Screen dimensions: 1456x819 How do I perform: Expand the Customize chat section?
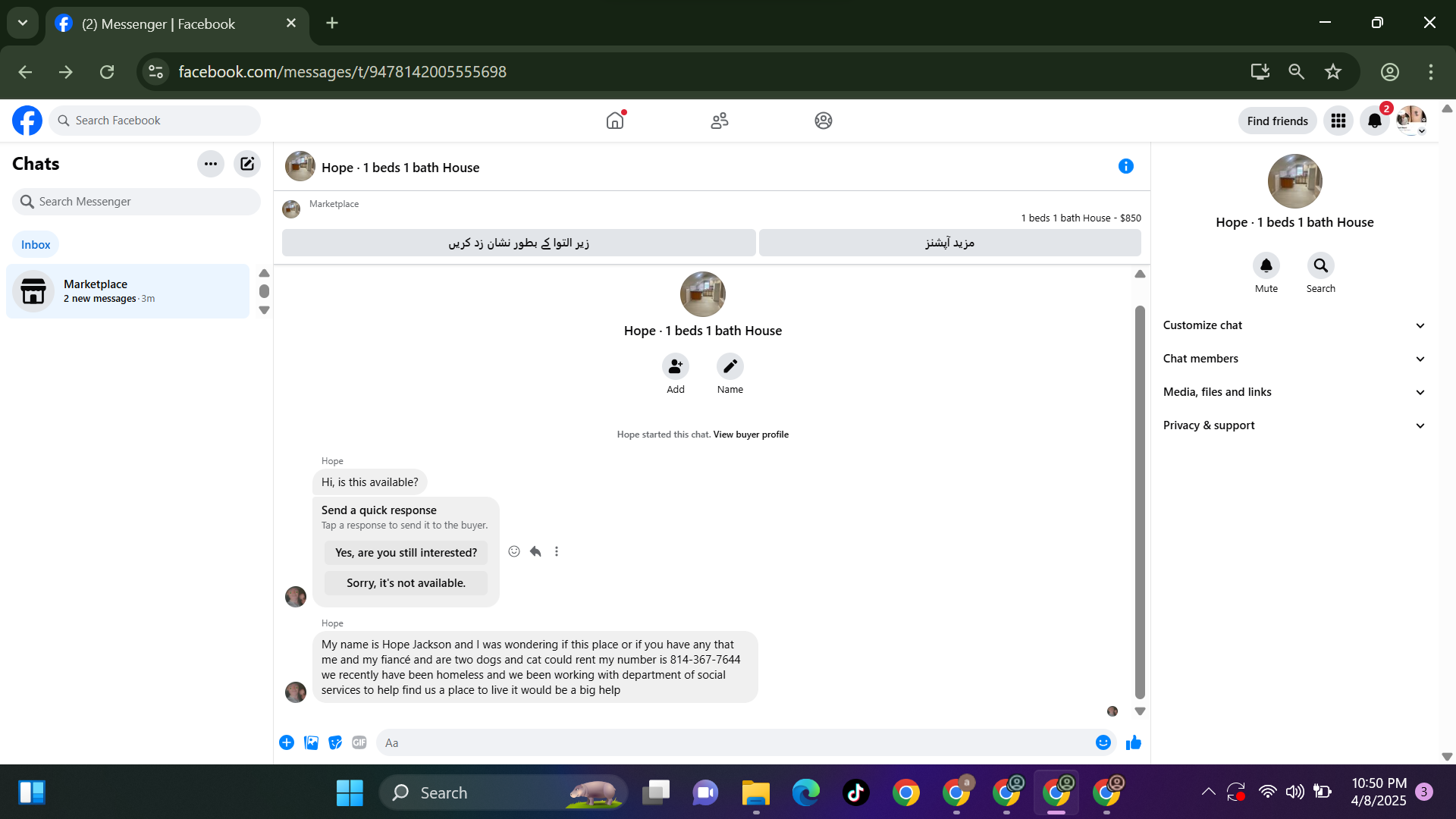(1294, 325)
